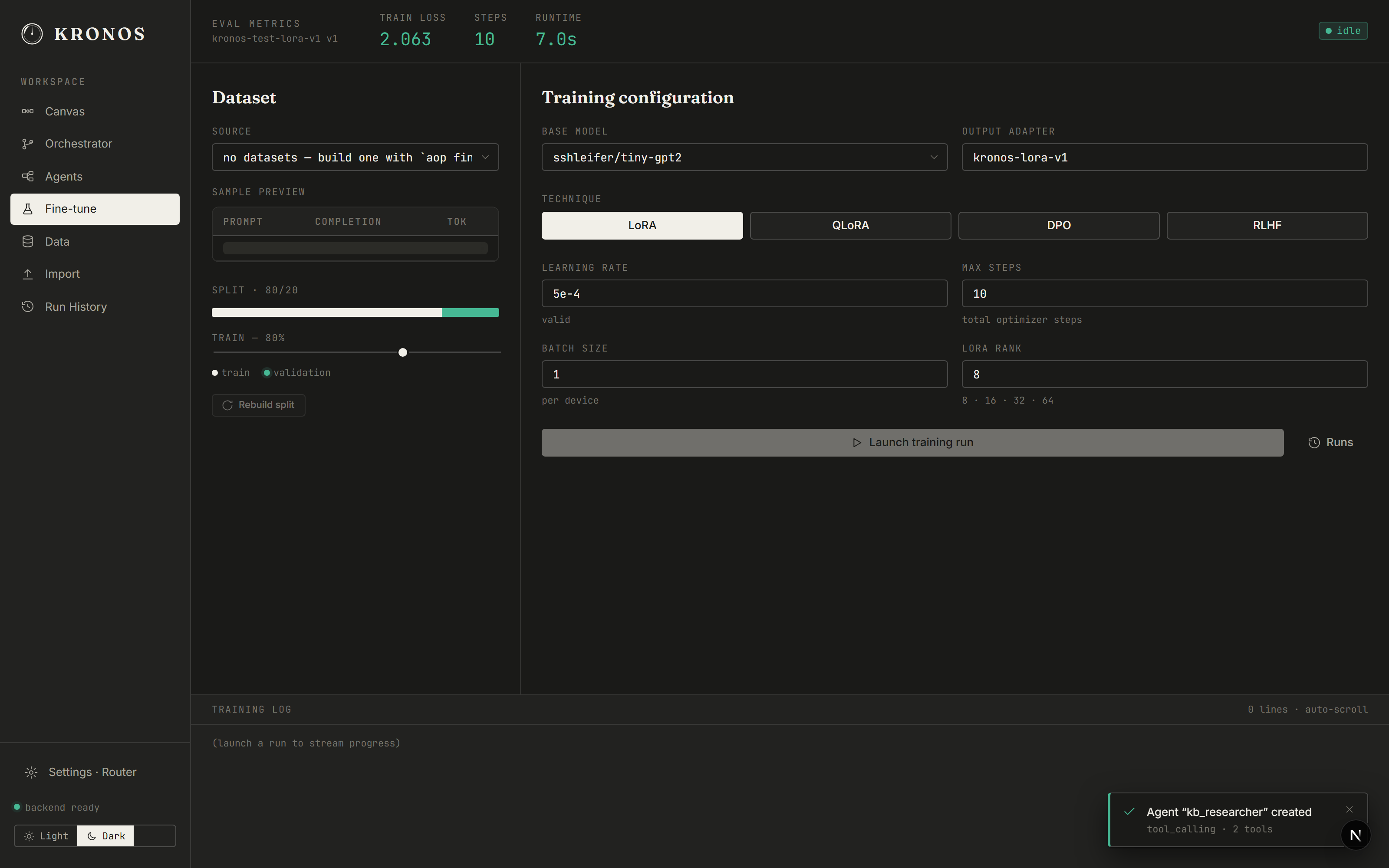Image resolution: width=1389 pixels, height=868 pixels.
Task: Click the Settings gear icon
Action: coord(32,772)
